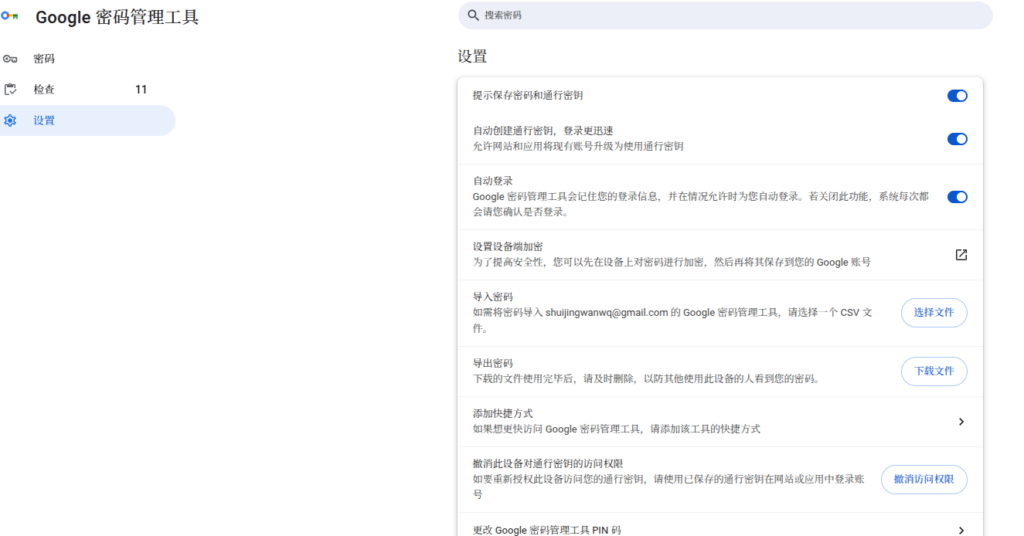Click the magnifier icon in the search bar
Image resolution: width=1024 pixels, height=536 pixels.
[473, 15]
